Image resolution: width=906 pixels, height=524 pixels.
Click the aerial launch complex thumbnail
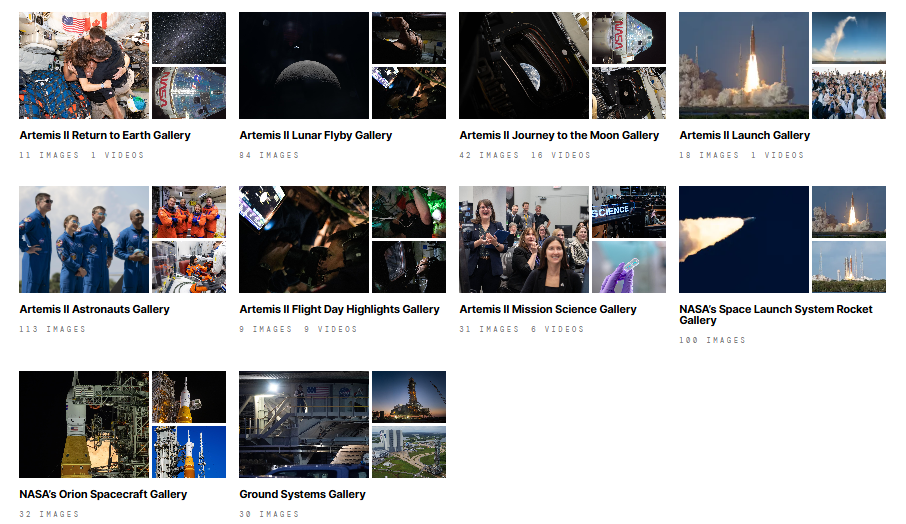(408, 452)
